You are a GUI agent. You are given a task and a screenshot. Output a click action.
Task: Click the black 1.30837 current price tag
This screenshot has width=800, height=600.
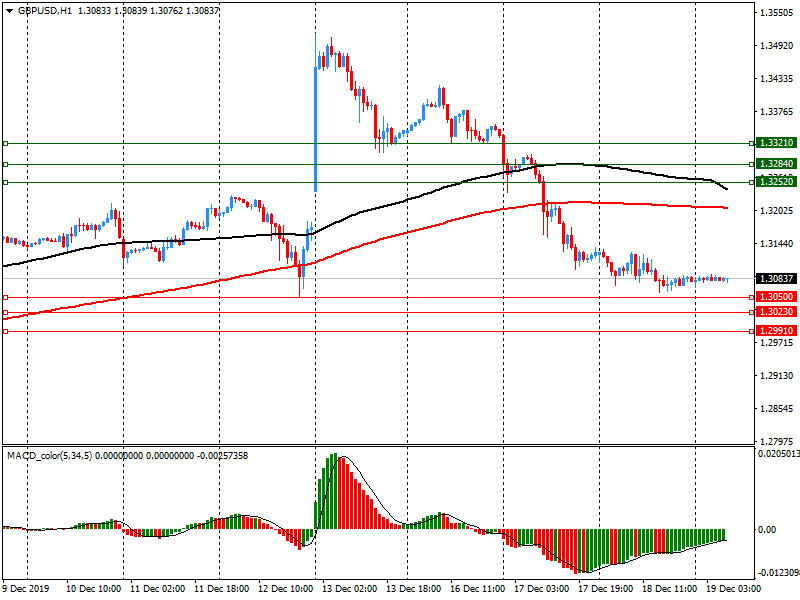(776, 279)
